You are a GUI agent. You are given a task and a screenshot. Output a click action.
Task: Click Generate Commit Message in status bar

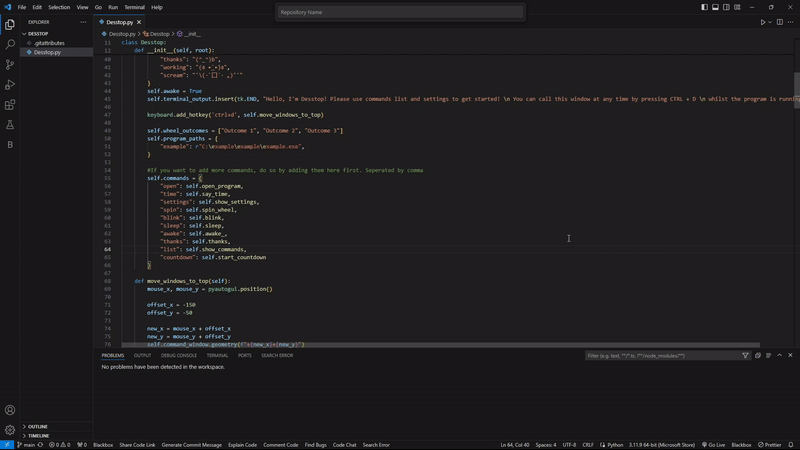pyautogui.click(x=192, y=445)
